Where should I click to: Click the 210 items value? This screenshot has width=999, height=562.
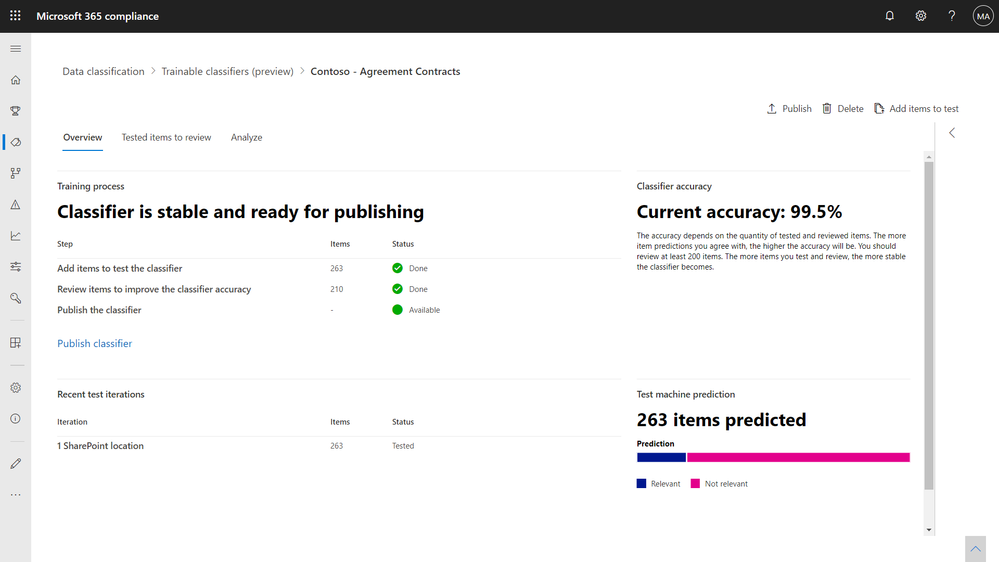tap(336, 289)
